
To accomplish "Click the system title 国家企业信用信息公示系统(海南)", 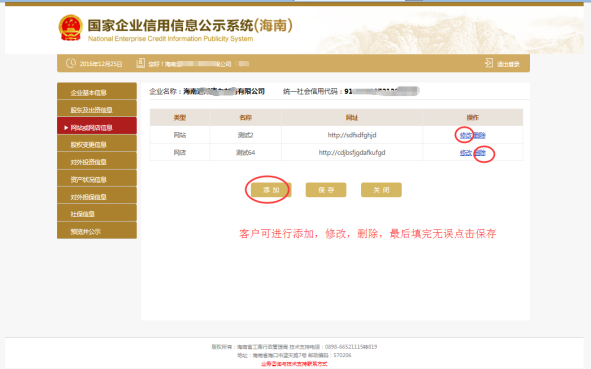I will [190, 26].
